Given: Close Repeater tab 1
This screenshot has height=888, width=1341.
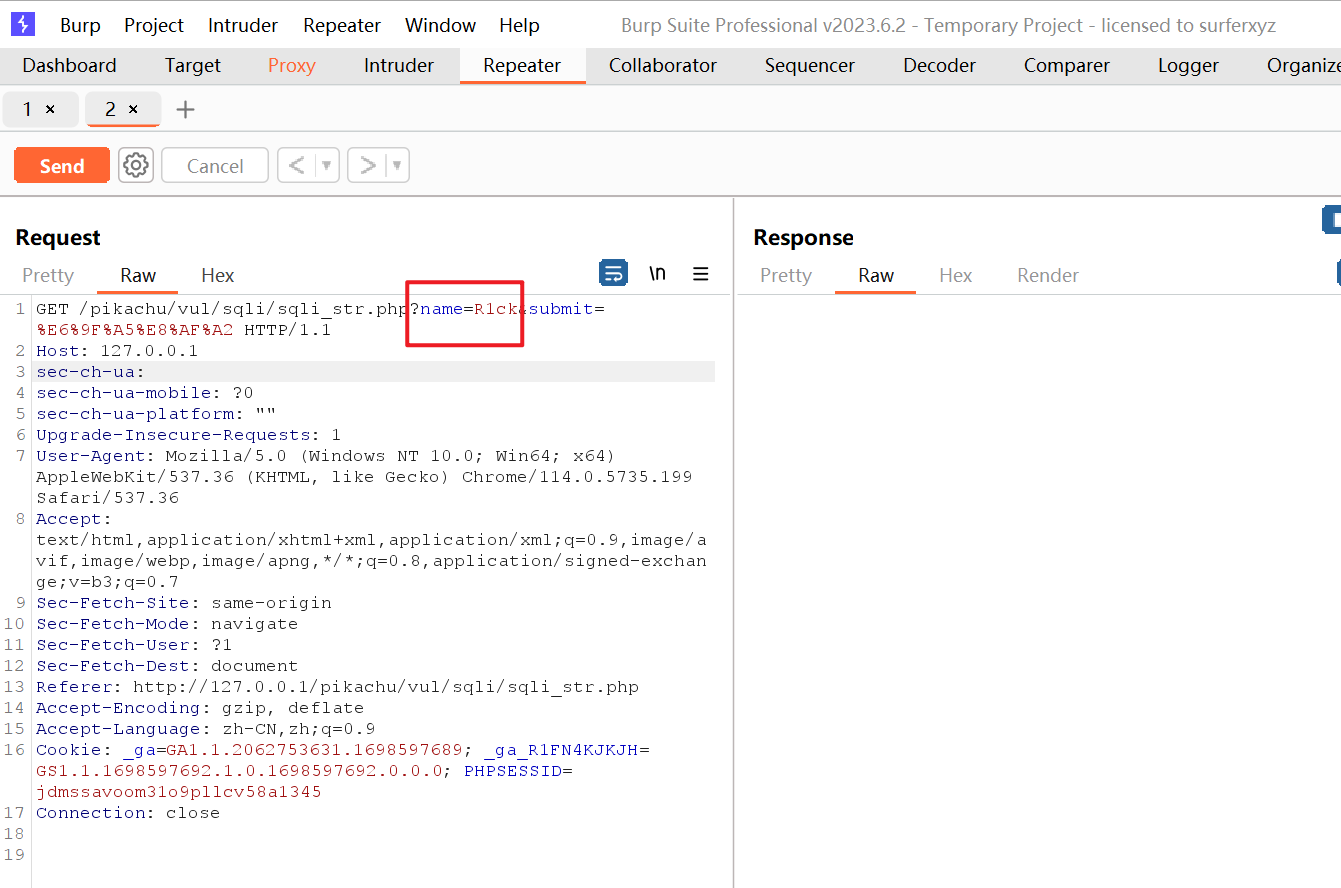Looking at the screenshot, I should coord(51,109).
